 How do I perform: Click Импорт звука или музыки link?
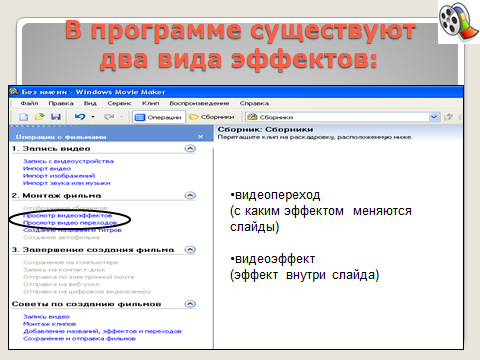[67, 183]
